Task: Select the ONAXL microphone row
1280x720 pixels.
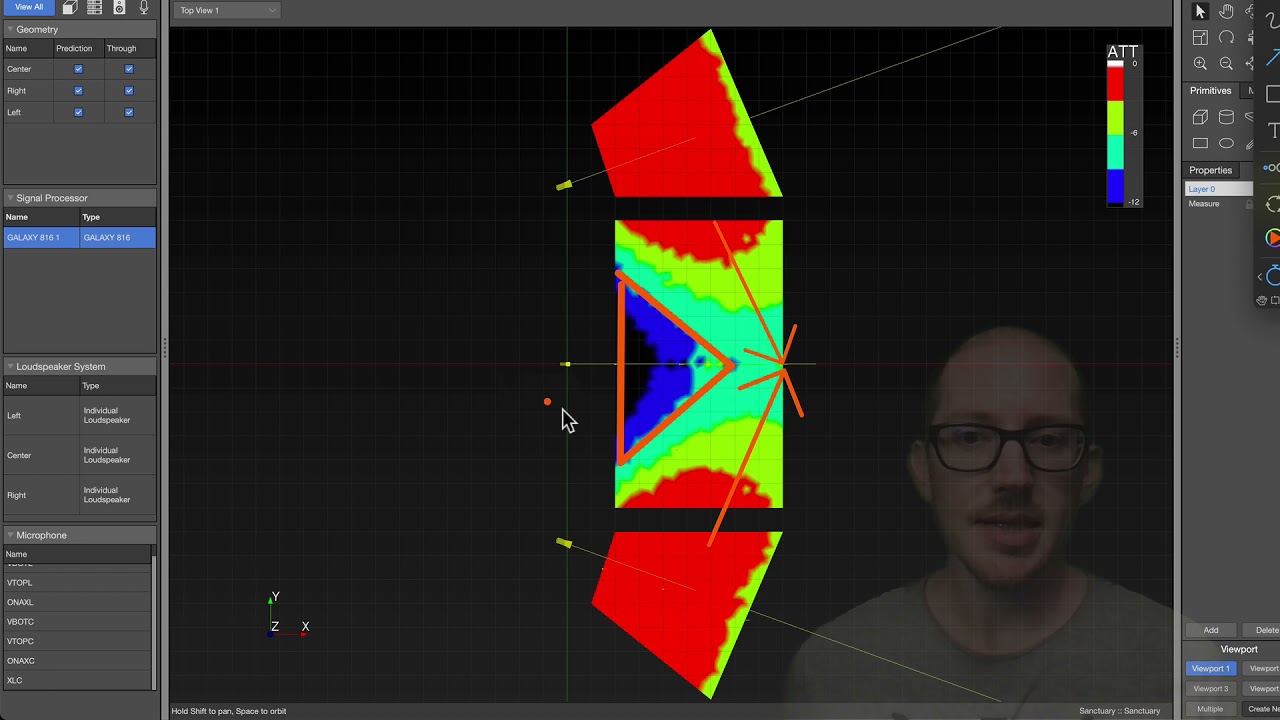Action: tap(77, 602)
